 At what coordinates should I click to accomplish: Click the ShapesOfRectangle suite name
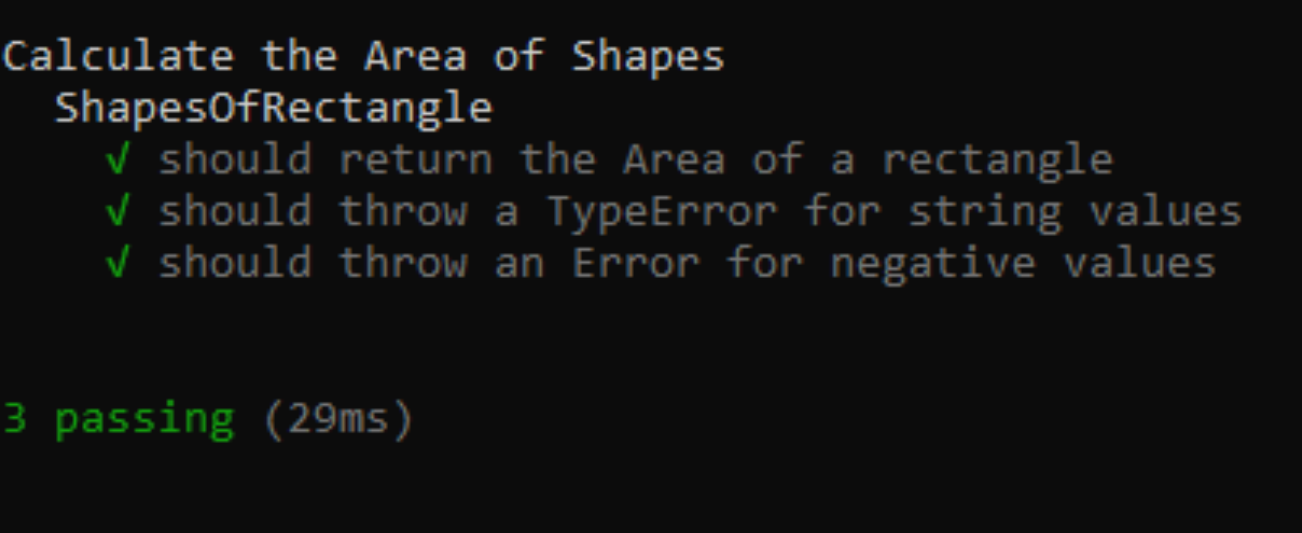pyautogui.click(x=274, y=108)
